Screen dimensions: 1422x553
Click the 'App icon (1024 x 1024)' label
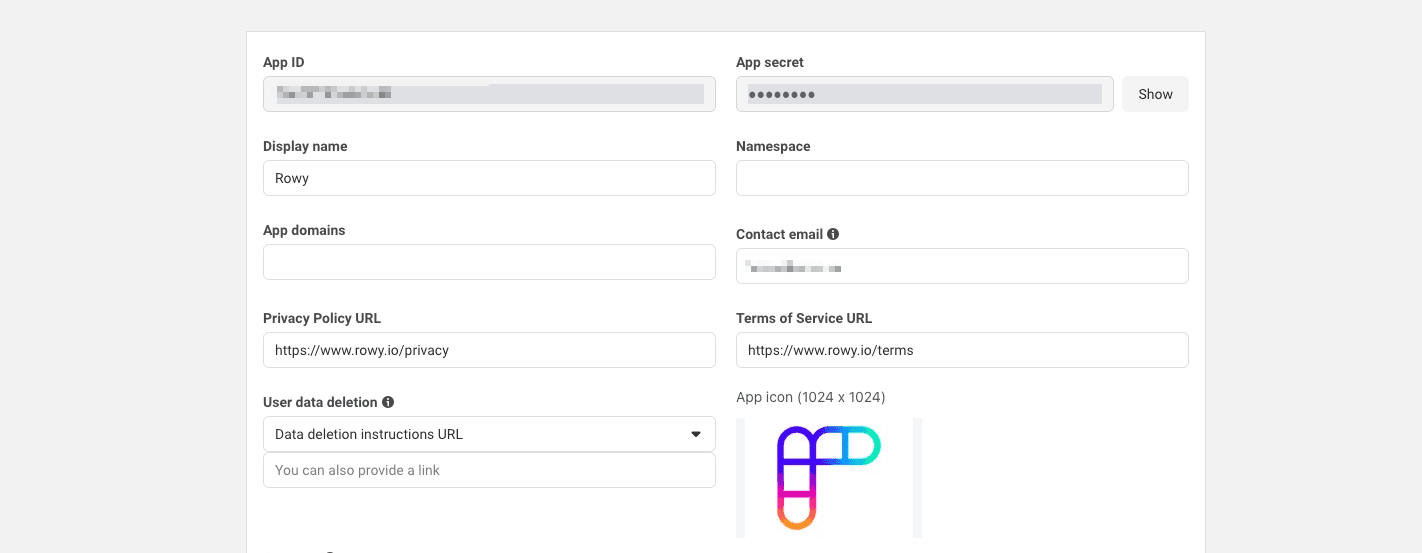click(x=810, y=397)
